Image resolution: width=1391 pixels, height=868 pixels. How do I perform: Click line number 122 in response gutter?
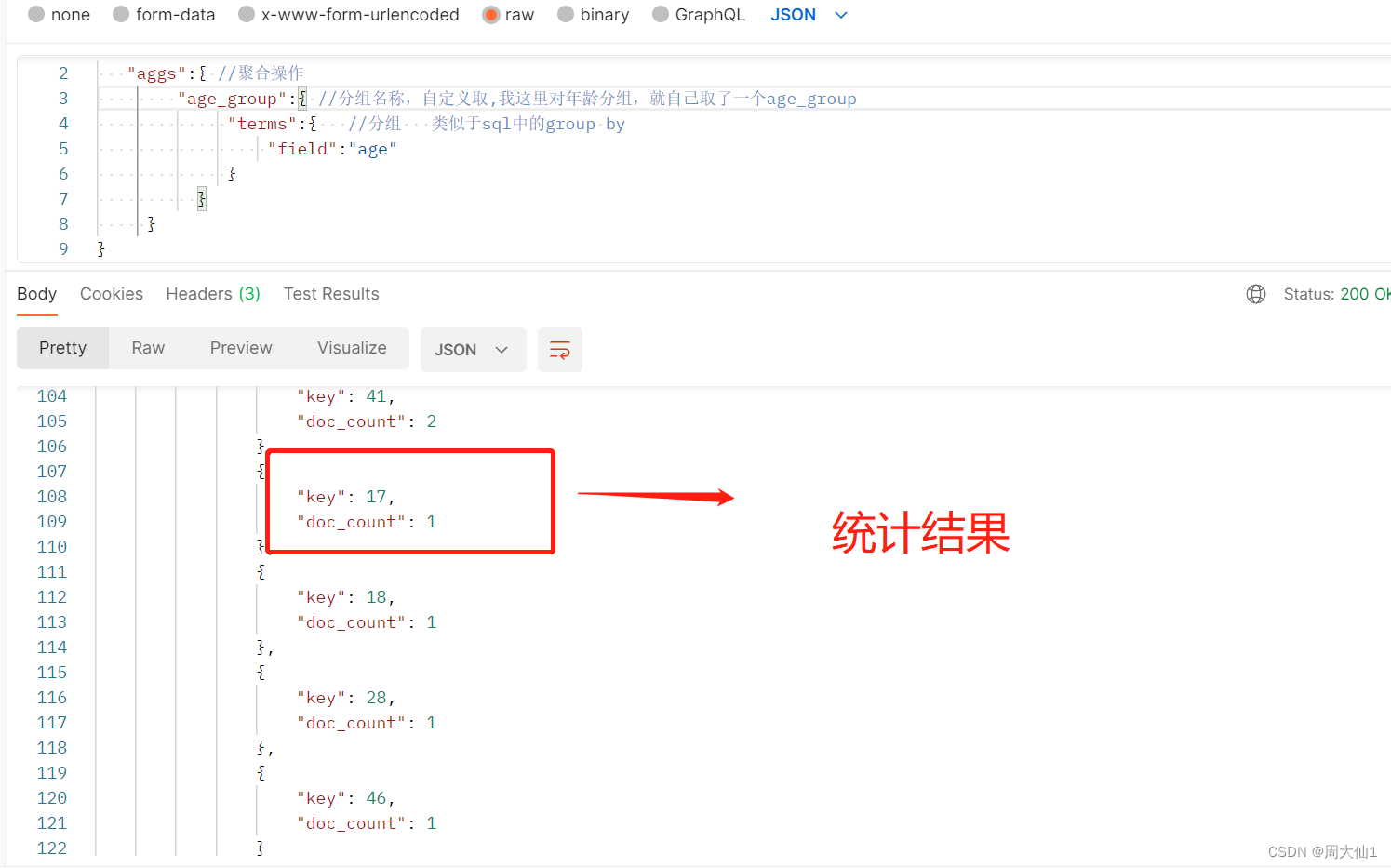click(x=52, y=848)
